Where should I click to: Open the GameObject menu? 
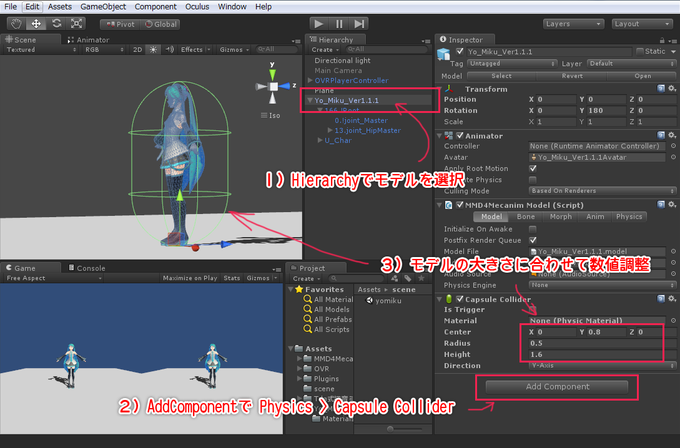103,7
